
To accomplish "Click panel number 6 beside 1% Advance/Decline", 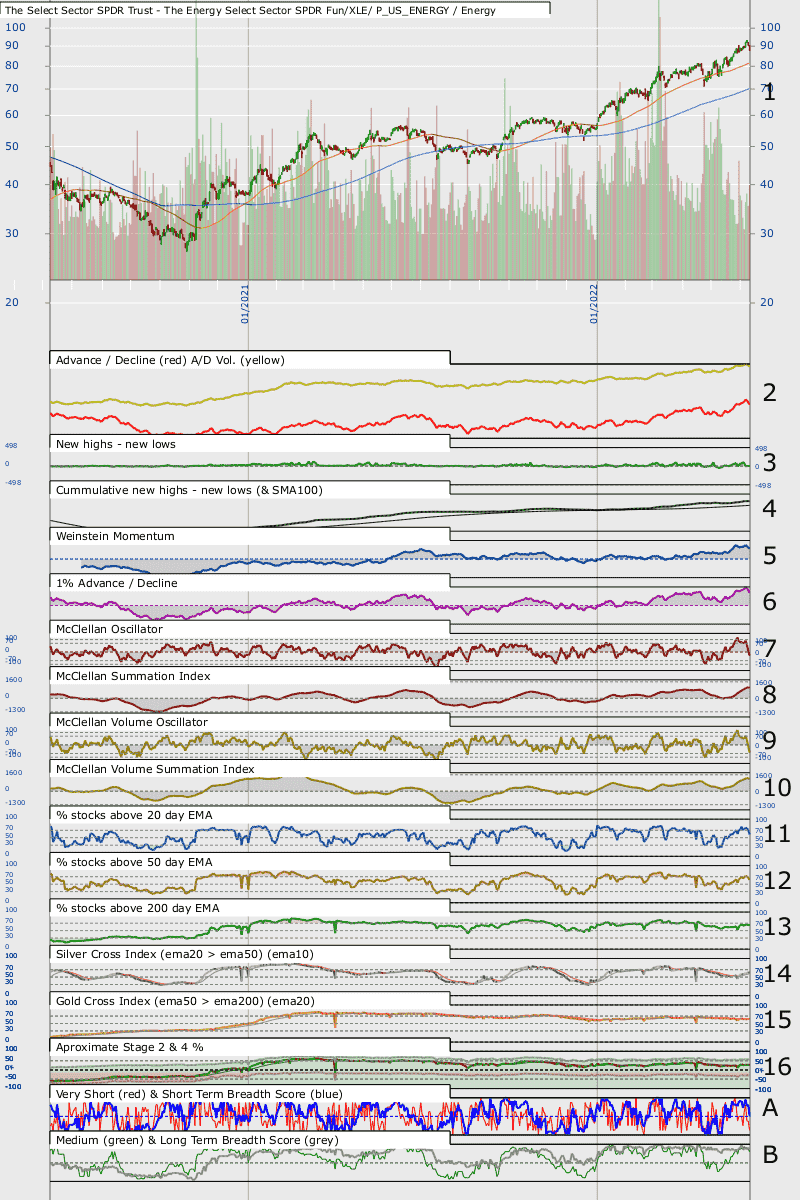I will tap(769, 601).
